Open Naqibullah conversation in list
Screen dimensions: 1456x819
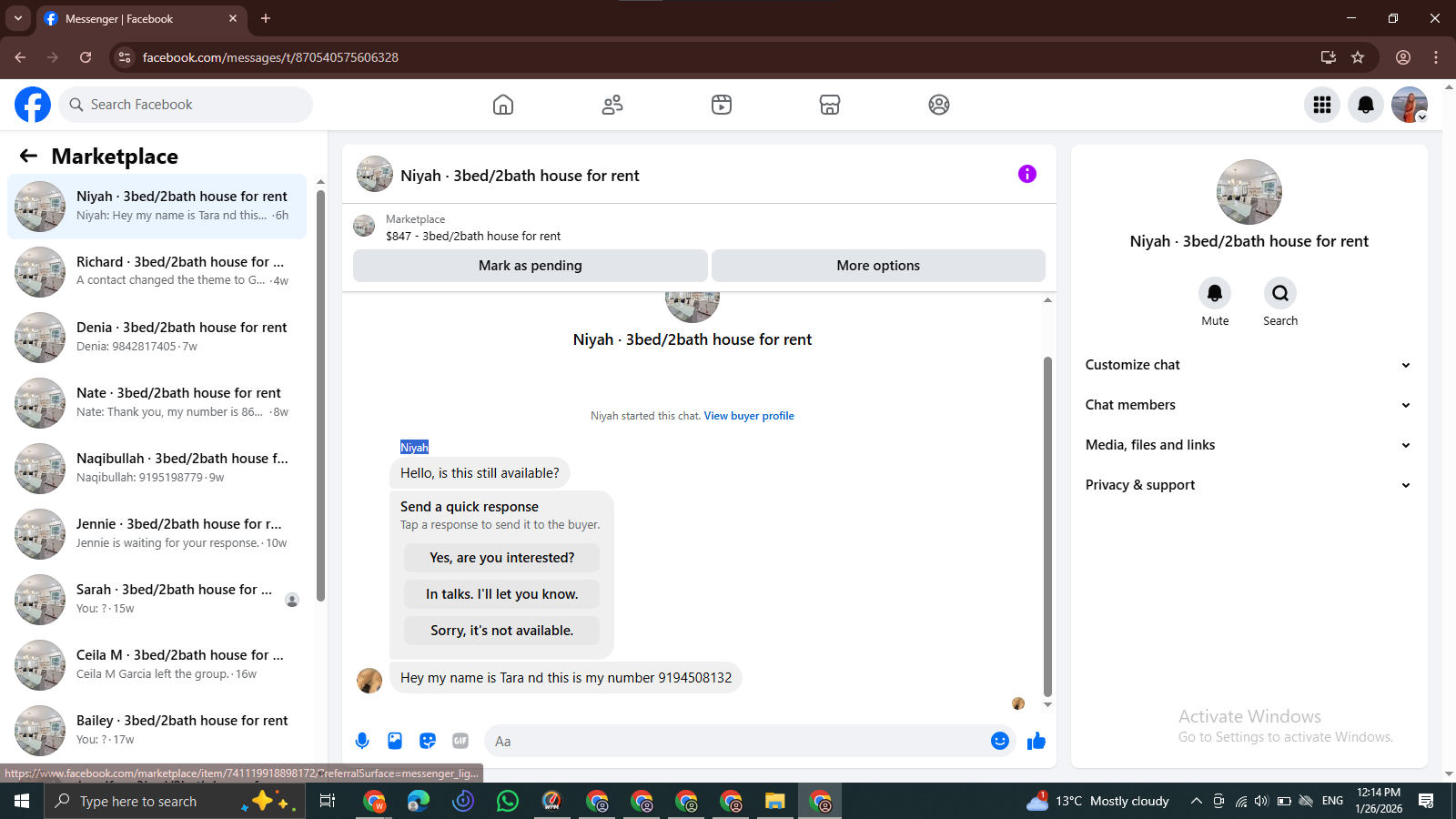pyautogui.click(x=157, y=468)
